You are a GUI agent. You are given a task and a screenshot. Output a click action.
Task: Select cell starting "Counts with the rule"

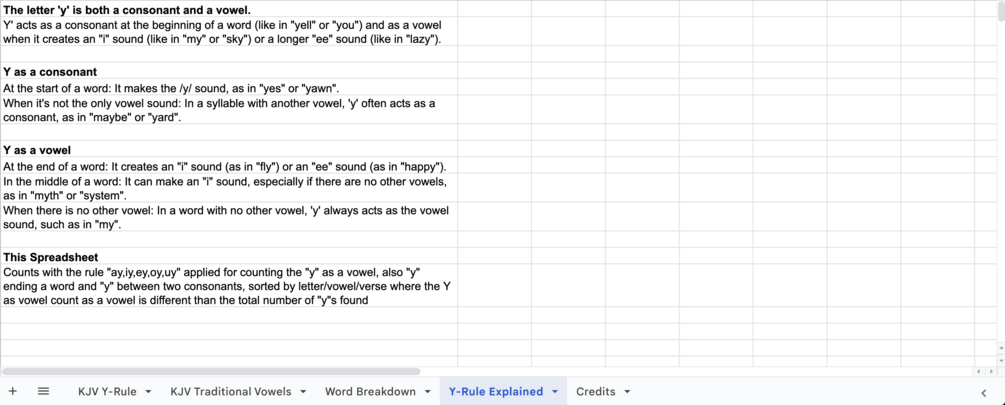(229, 285)
